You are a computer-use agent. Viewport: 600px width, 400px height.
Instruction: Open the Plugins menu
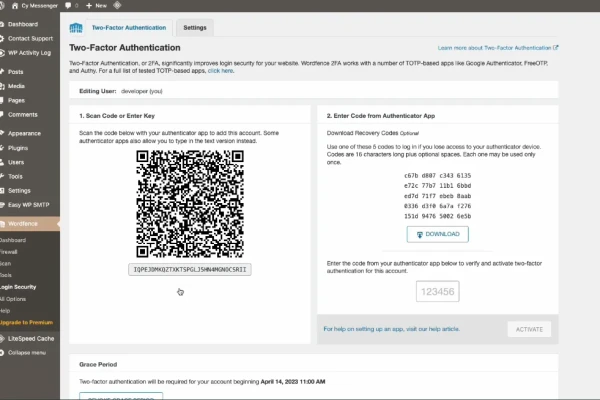click(18, 148)
